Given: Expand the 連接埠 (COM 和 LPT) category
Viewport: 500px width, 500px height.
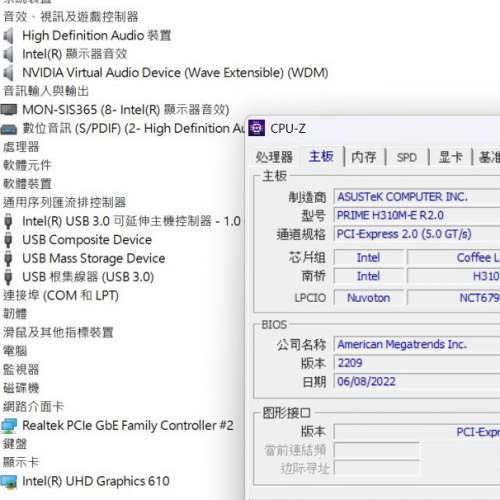Looking at the screenshot, I should pos(61,296).
